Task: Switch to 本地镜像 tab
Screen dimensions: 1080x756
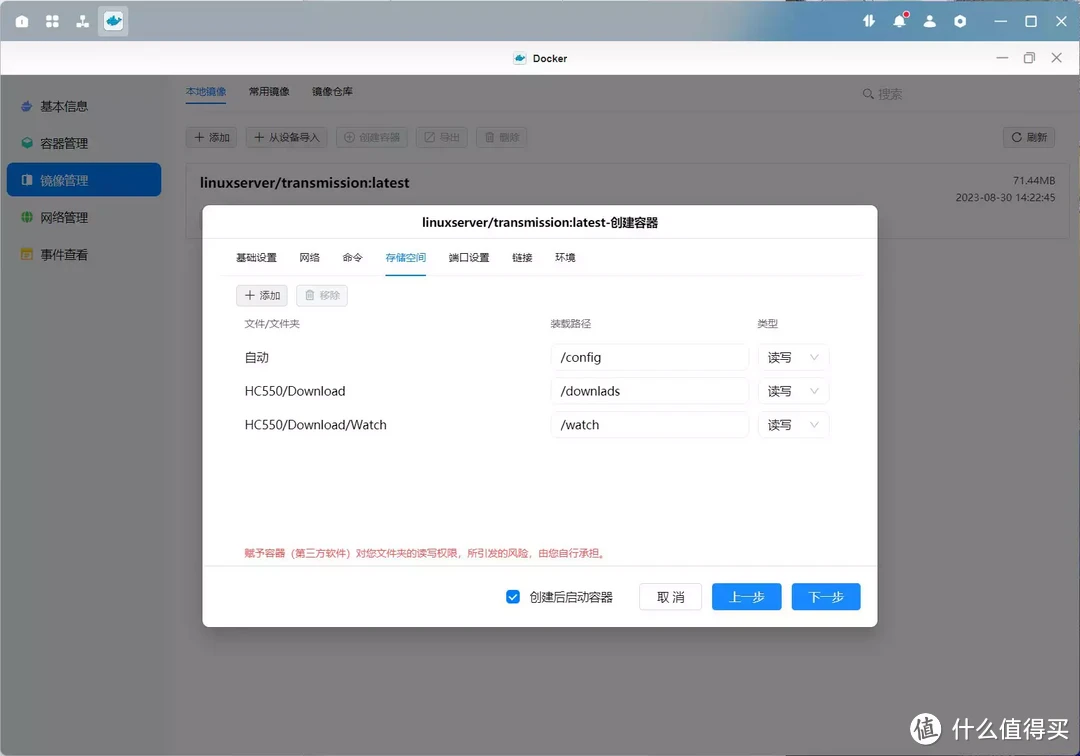Action: point(206,92)
